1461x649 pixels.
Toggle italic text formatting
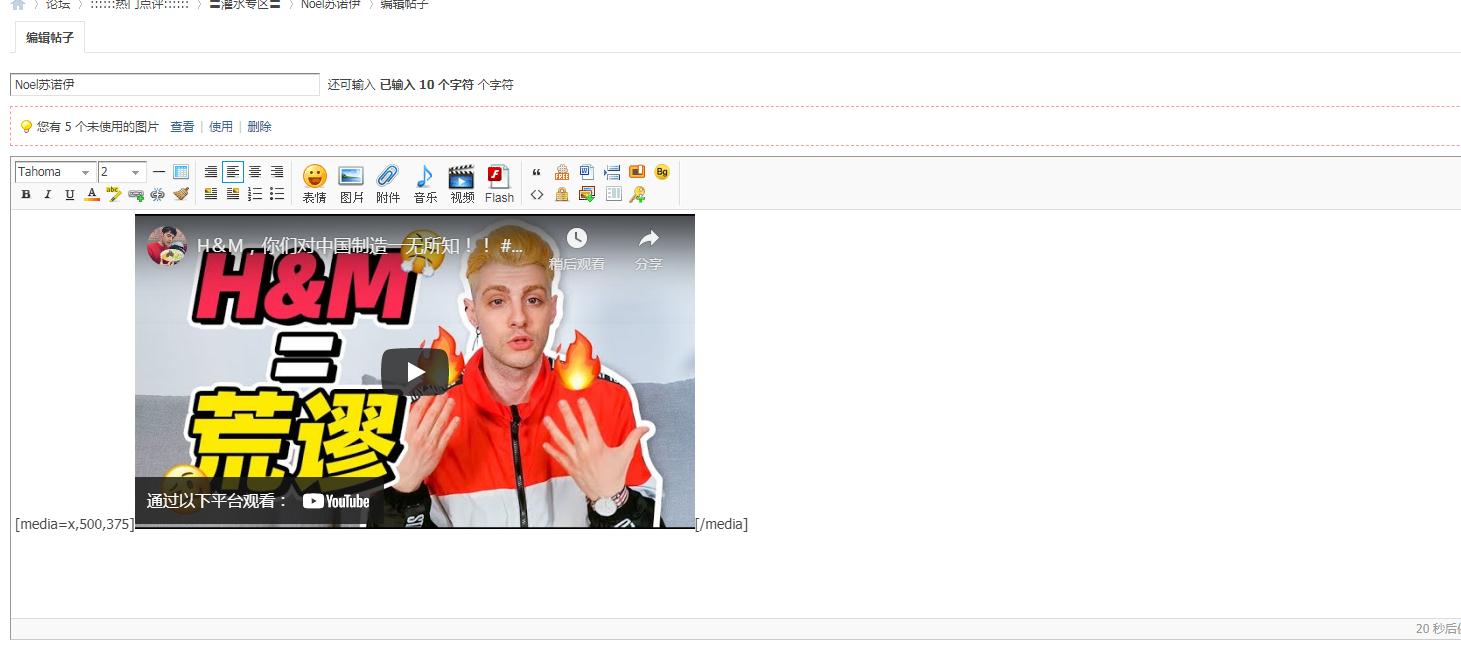(47, 195)
